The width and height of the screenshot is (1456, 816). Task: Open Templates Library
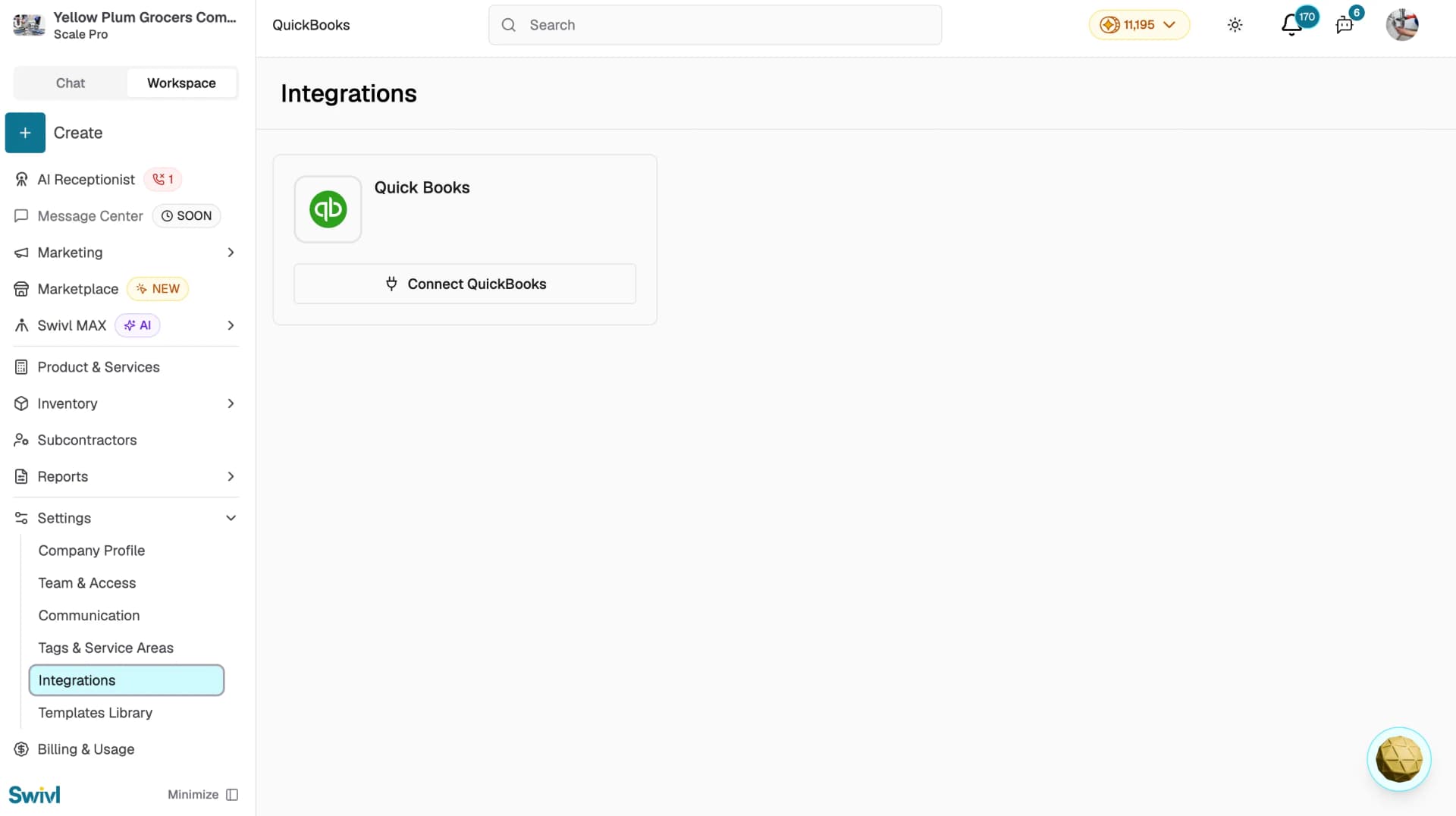pyautogui.click(x=96, y=713)
